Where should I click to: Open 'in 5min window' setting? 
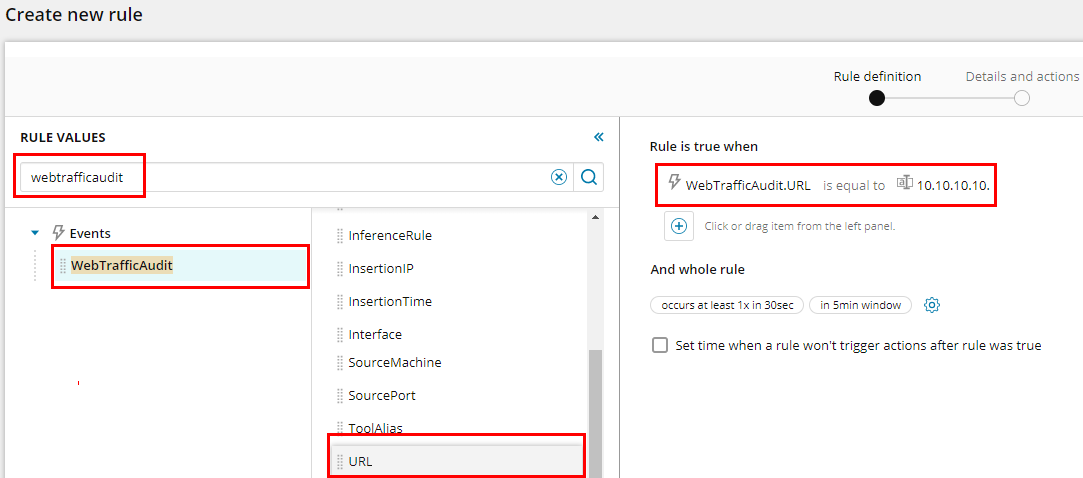(x=860, y=305)
